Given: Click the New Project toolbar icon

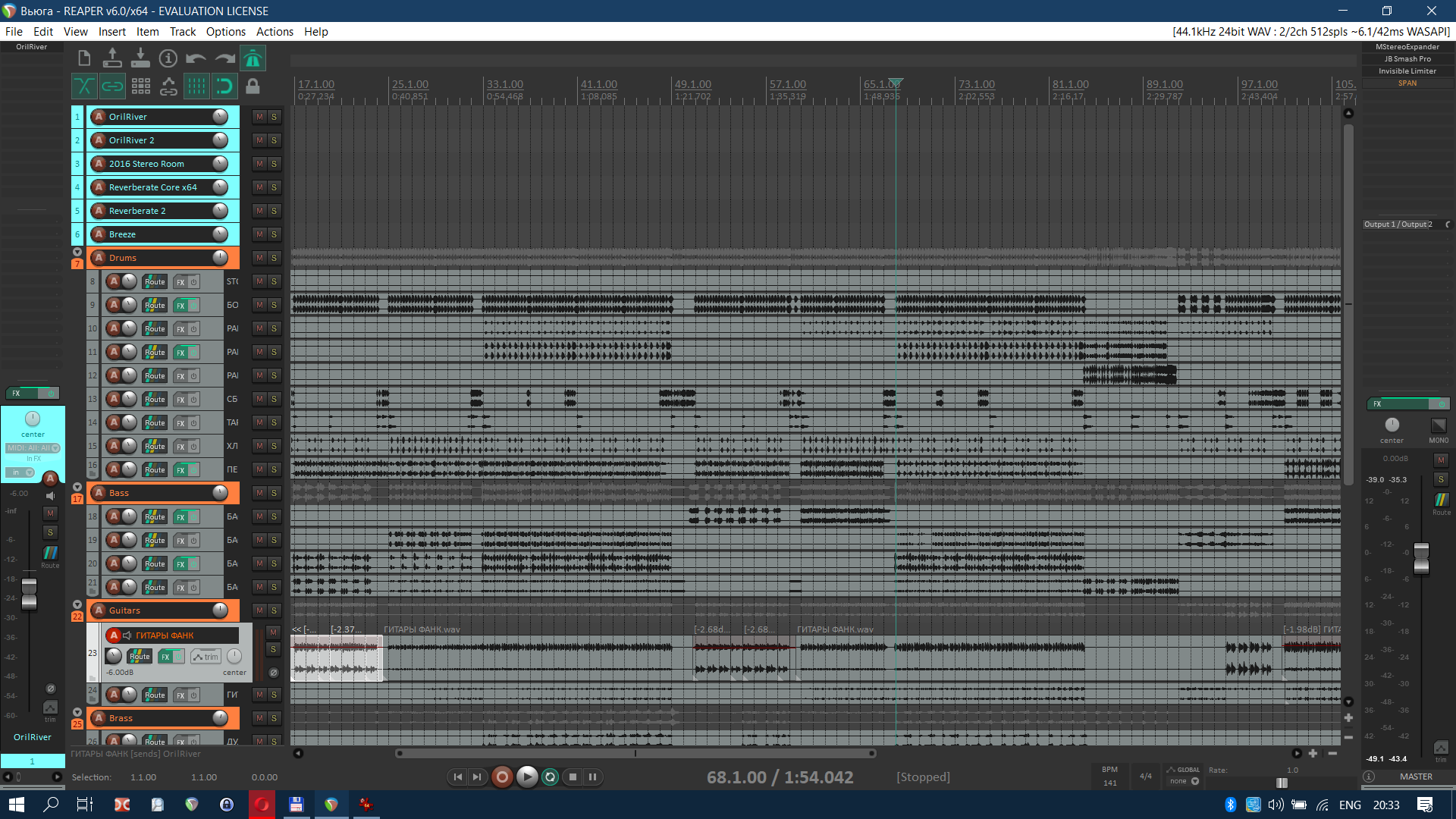Looking at the screenshot, I should pyautogui.click(x=84, y=58).
